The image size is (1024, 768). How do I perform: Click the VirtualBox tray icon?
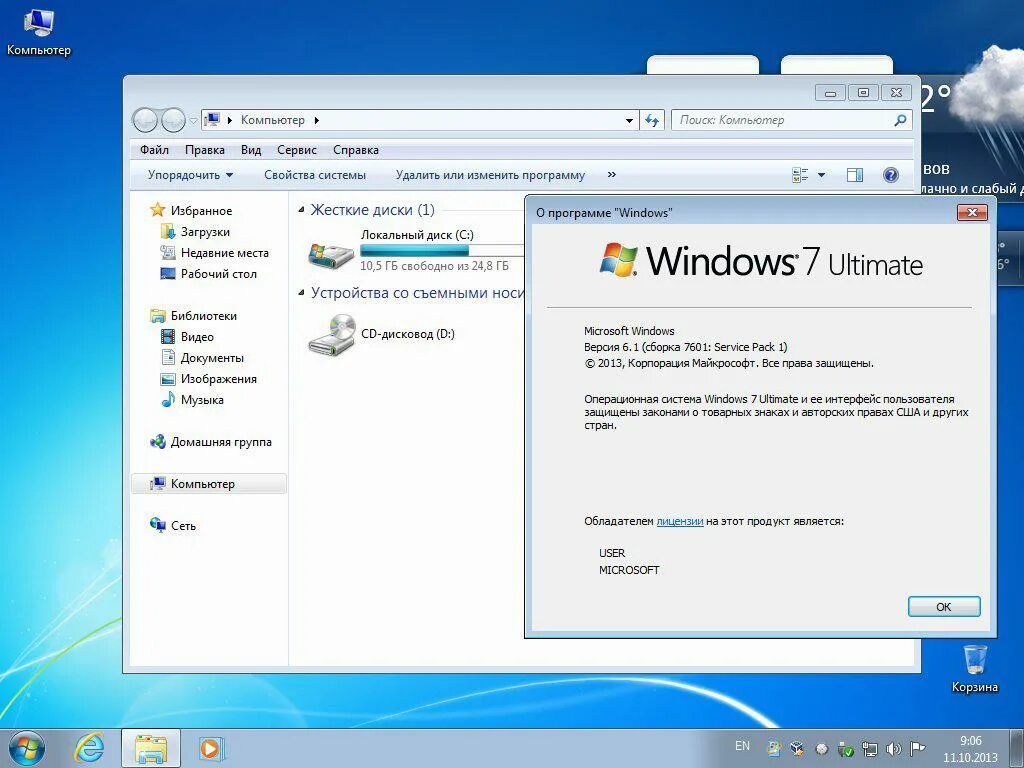(x=797, y=748)
